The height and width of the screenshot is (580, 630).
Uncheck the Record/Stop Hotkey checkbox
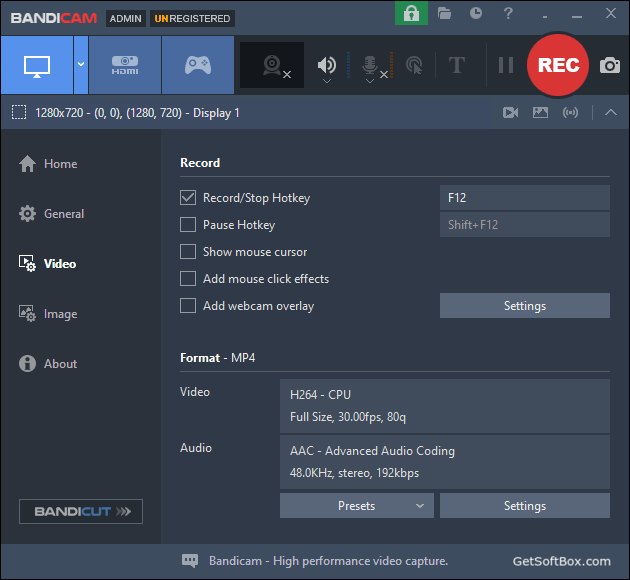click(x=188, y=198)
